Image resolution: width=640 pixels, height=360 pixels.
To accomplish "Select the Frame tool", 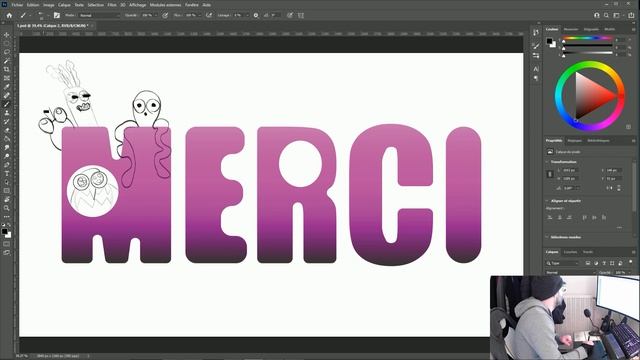I will [7, 78].
